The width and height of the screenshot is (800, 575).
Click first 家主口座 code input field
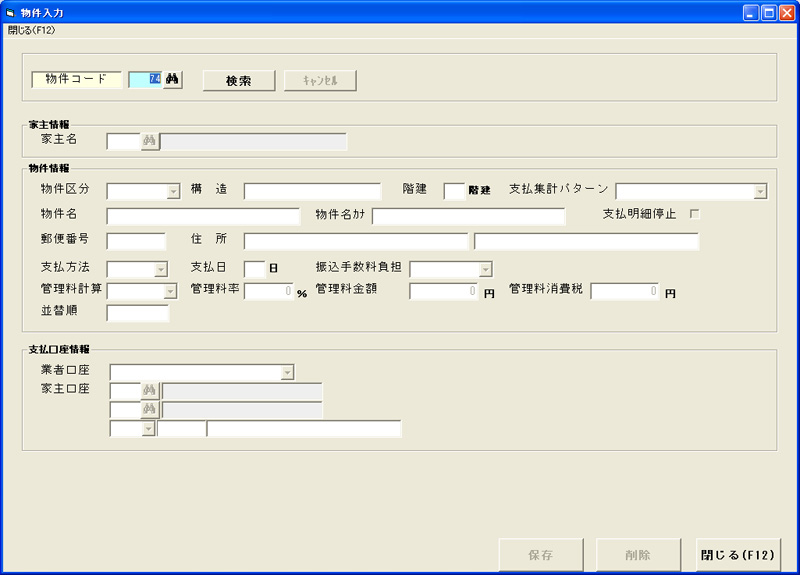[126, 391]
